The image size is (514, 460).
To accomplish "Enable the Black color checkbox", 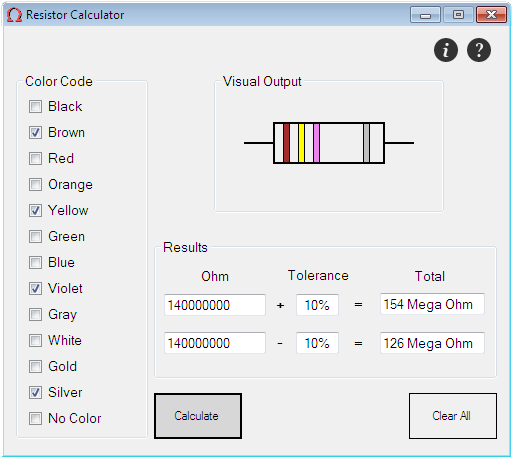I will tap(35, 107).
